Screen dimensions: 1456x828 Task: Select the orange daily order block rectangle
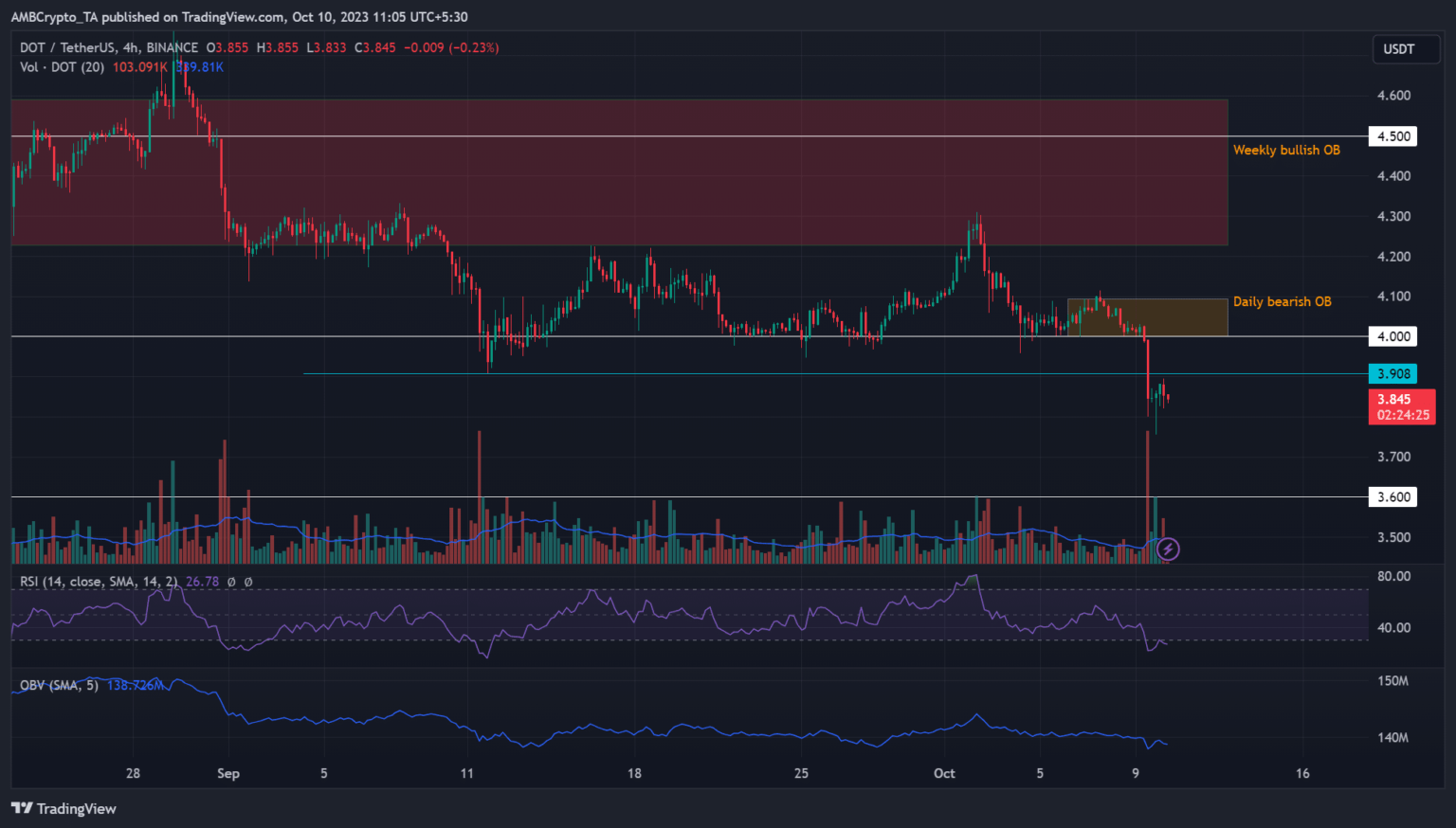(x=1147, y=317)
